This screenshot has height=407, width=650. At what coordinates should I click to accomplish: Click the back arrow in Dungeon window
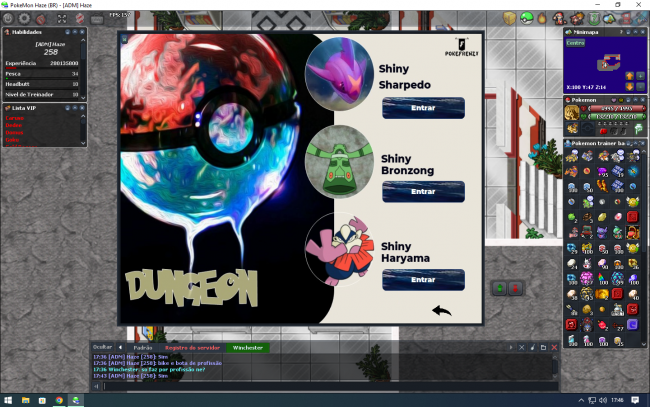(441, 310)
